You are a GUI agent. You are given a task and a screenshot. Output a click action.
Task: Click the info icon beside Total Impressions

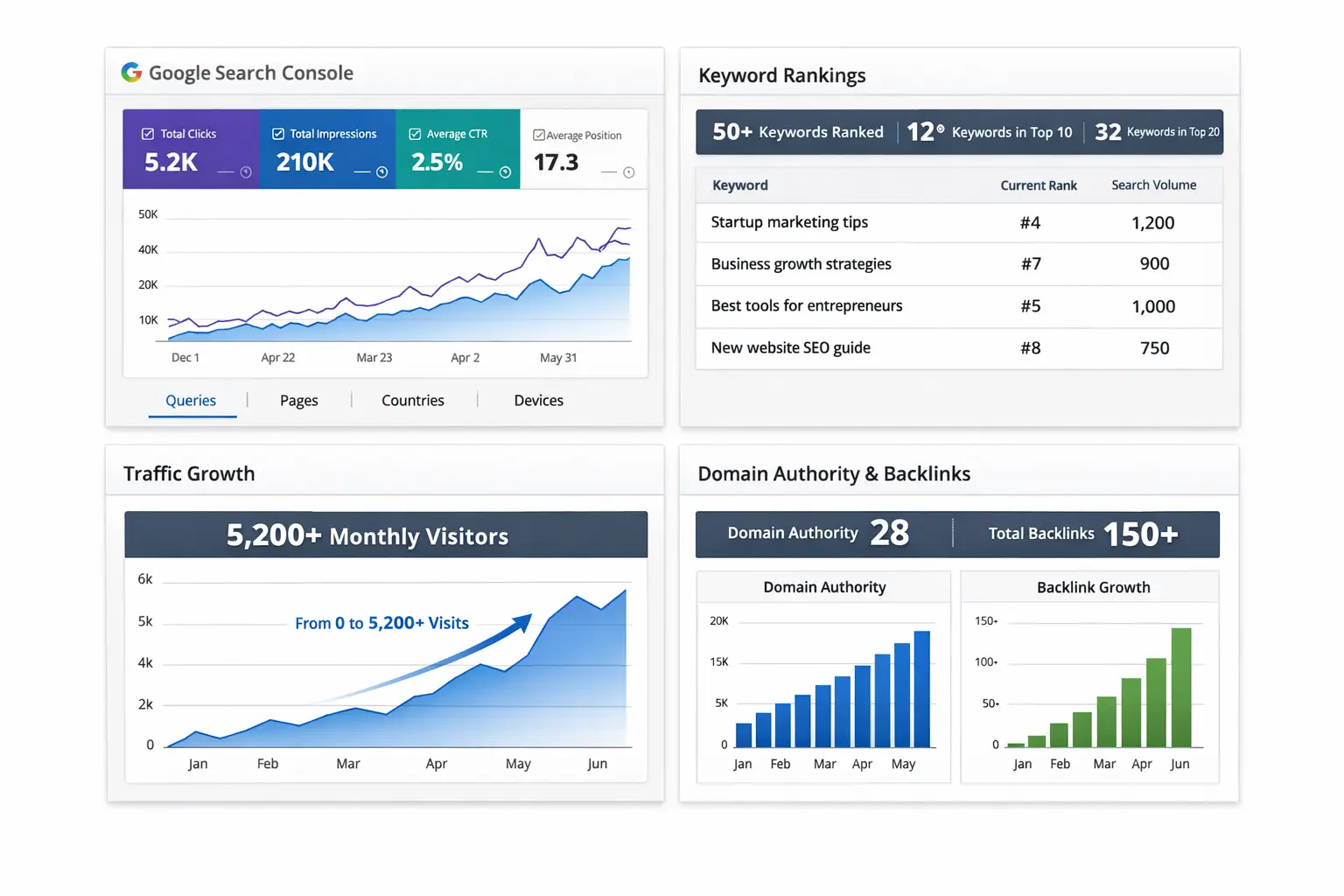pyautogui.click(x=381, y=173)
